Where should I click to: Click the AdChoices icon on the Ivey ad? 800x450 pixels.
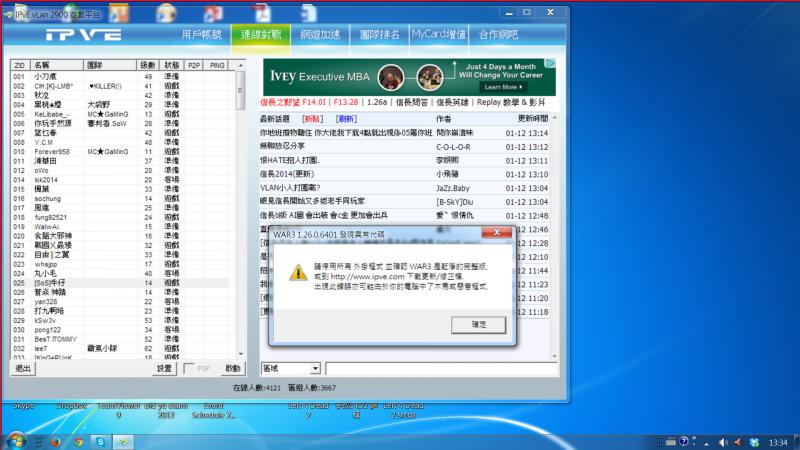[550, 63]
